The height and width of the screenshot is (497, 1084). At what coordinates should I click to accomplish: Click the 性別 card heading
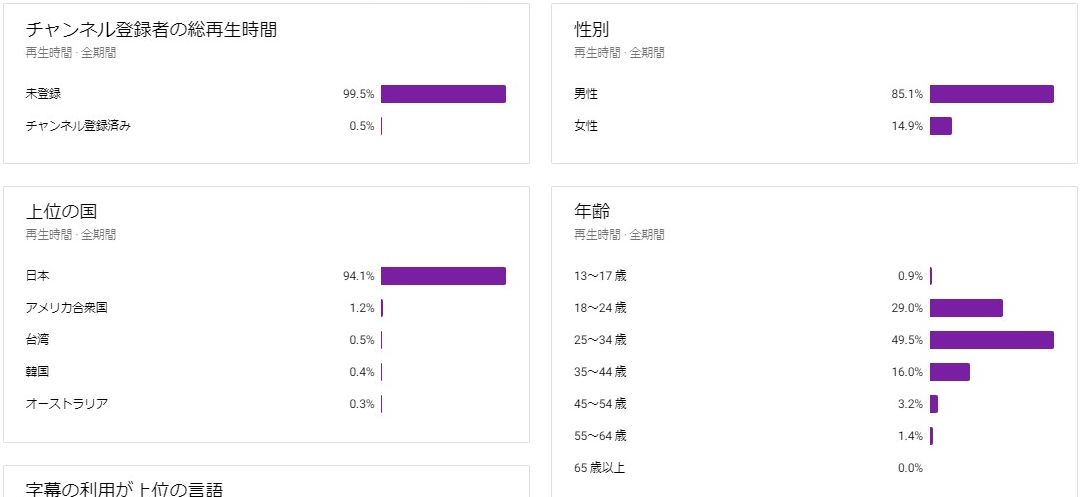592,30
